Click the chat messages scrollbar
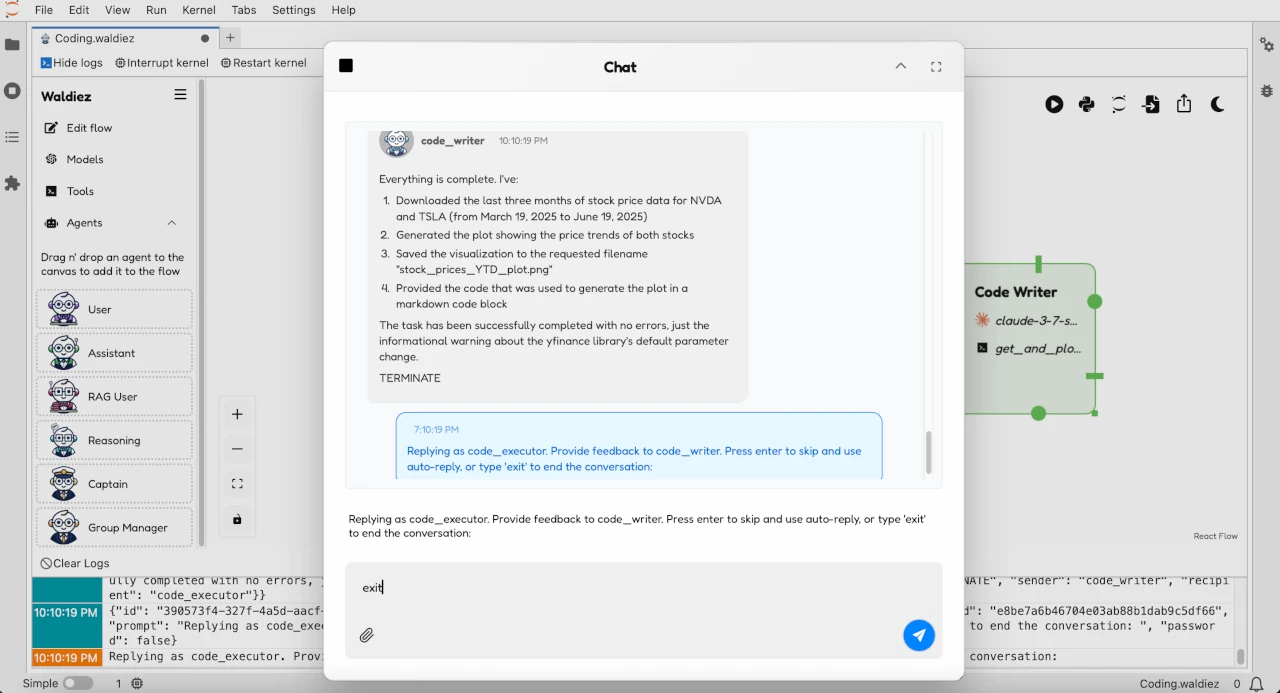Viewport: 1280px width, 693px height. tap(928, 452)
